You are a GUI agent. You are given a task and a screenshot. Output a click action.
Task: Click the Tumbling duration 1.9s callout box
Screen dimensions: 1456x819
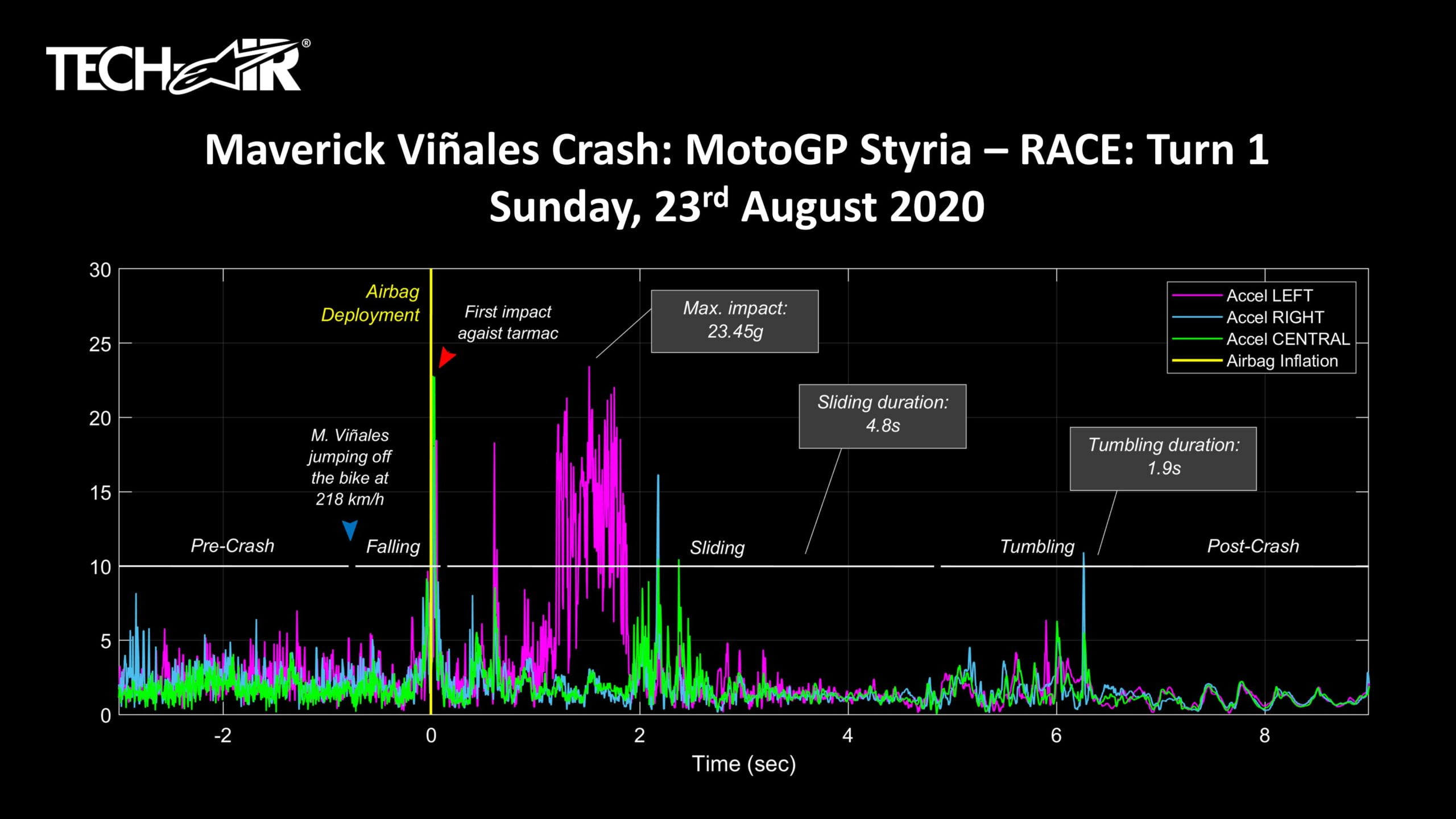click(1163, 458)
